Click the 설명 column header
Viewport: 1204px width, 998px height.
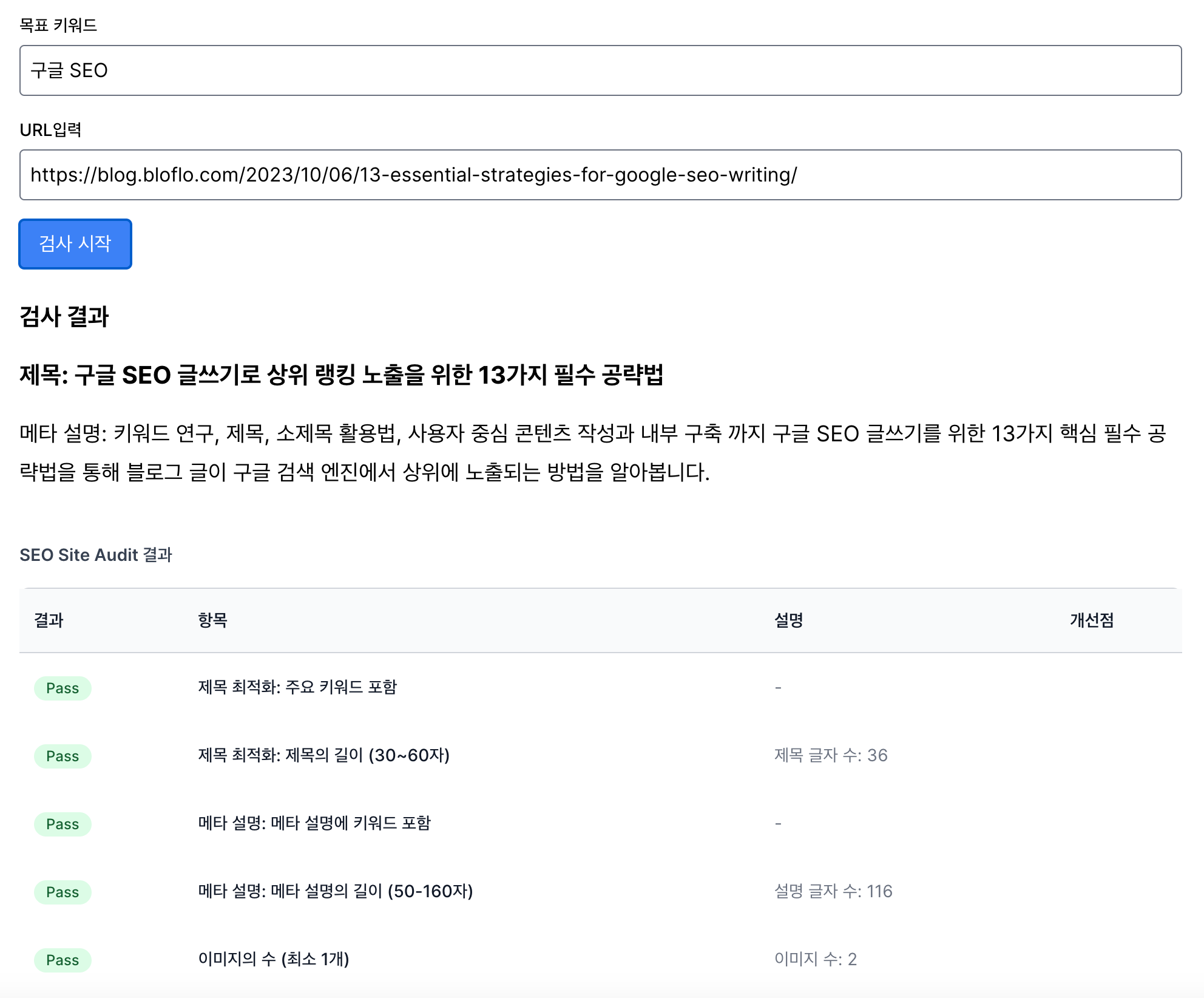pos(788,620)
